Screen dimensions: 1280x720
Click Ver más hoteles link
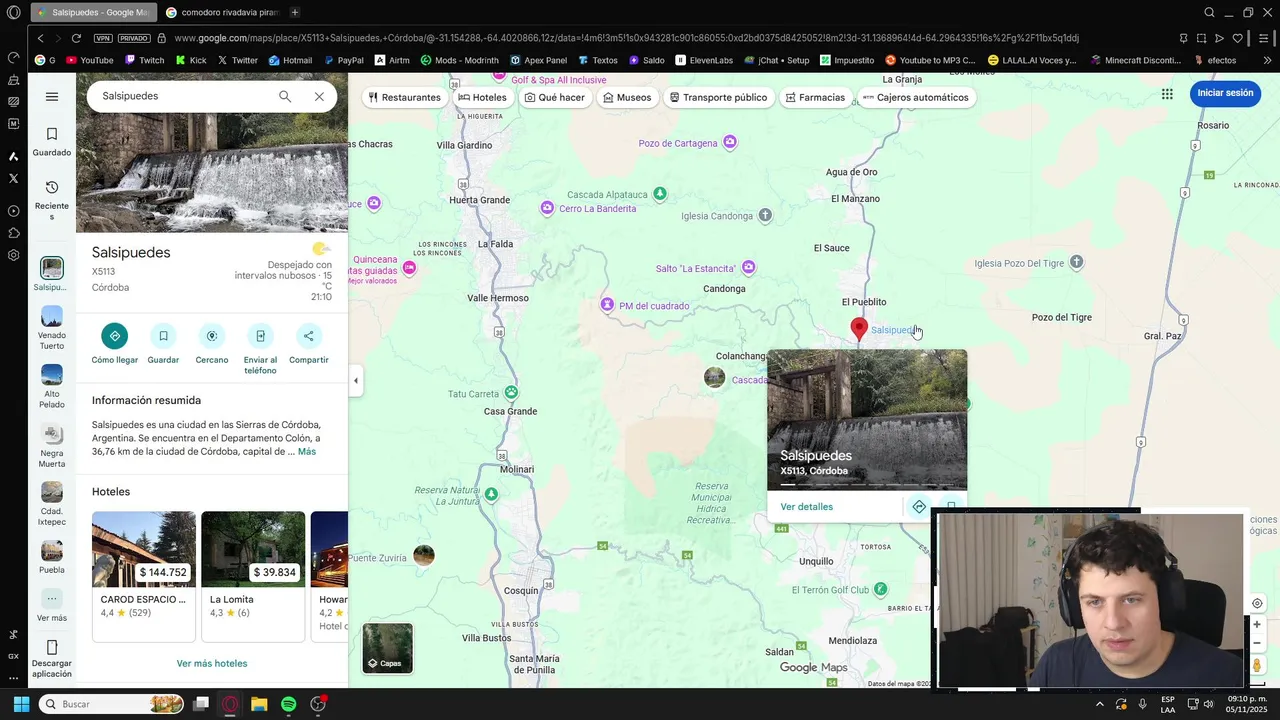click(212, 663)
